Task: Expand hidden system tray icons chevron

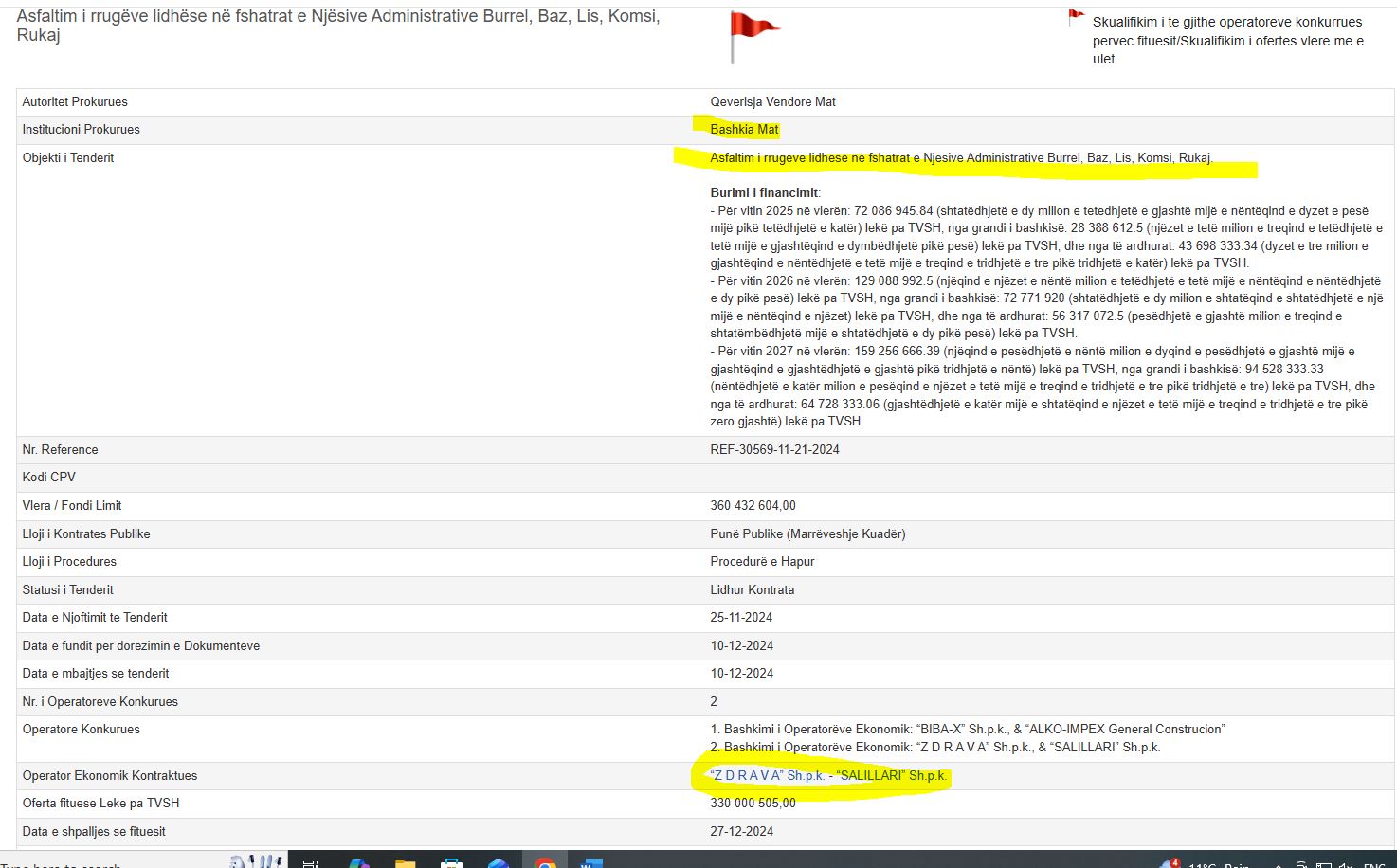Action: point(1277,864)
